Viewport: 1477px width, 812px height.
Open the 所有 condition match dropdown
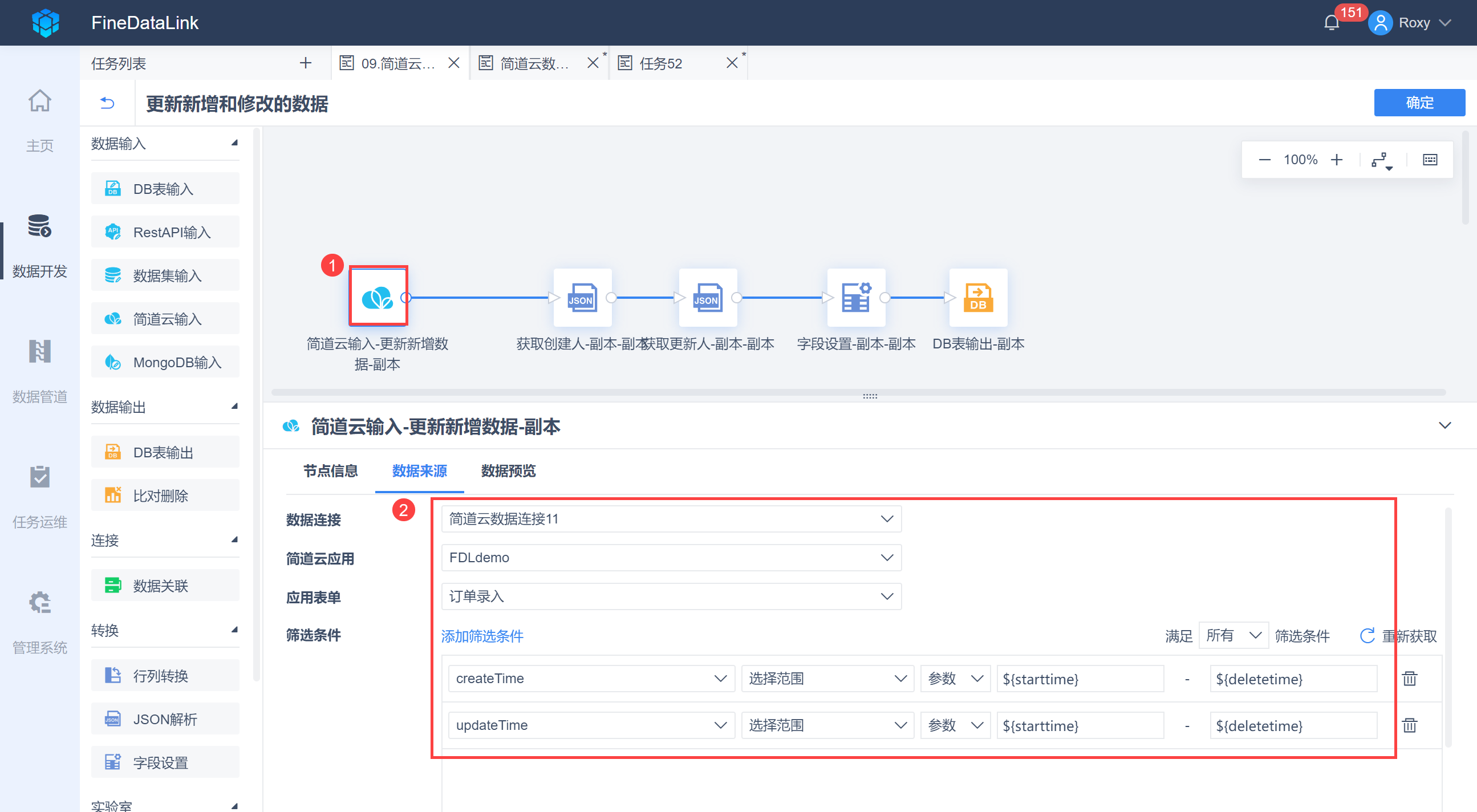[x=1233, y=635]
